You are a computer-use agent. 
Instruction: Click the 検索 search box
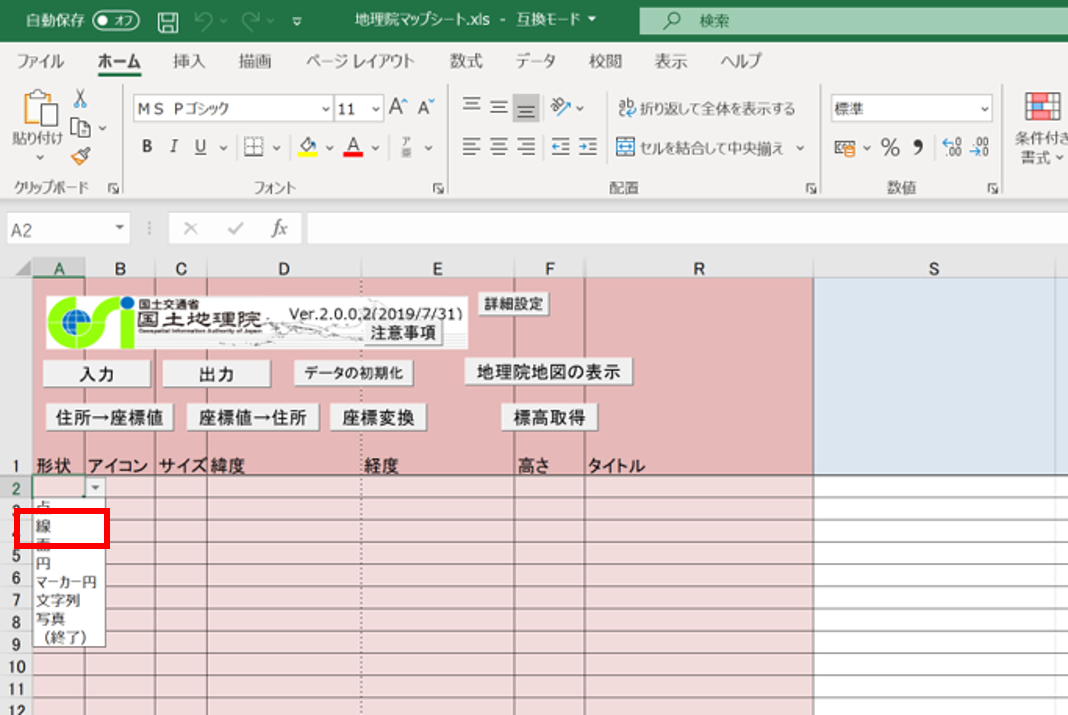tap(853, 21)
